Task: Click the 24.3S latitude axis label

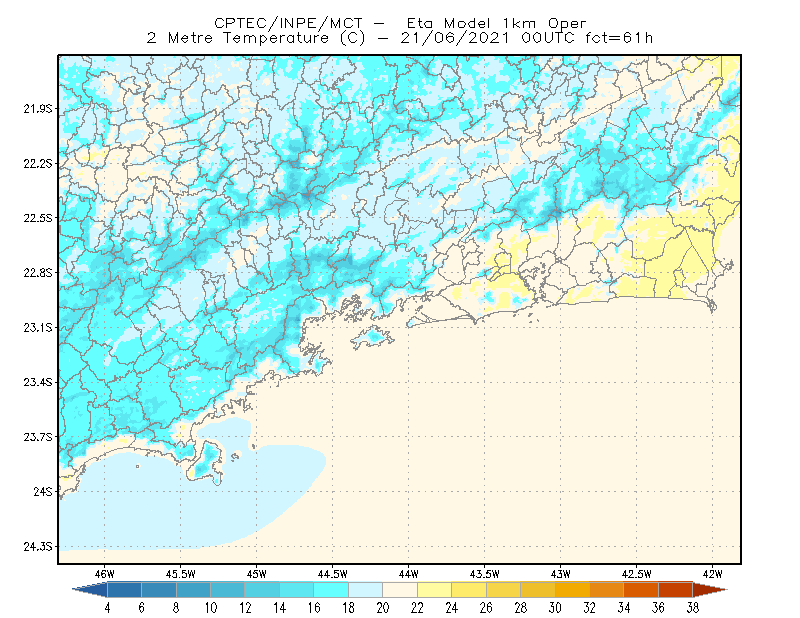Action: click(38, 547)
